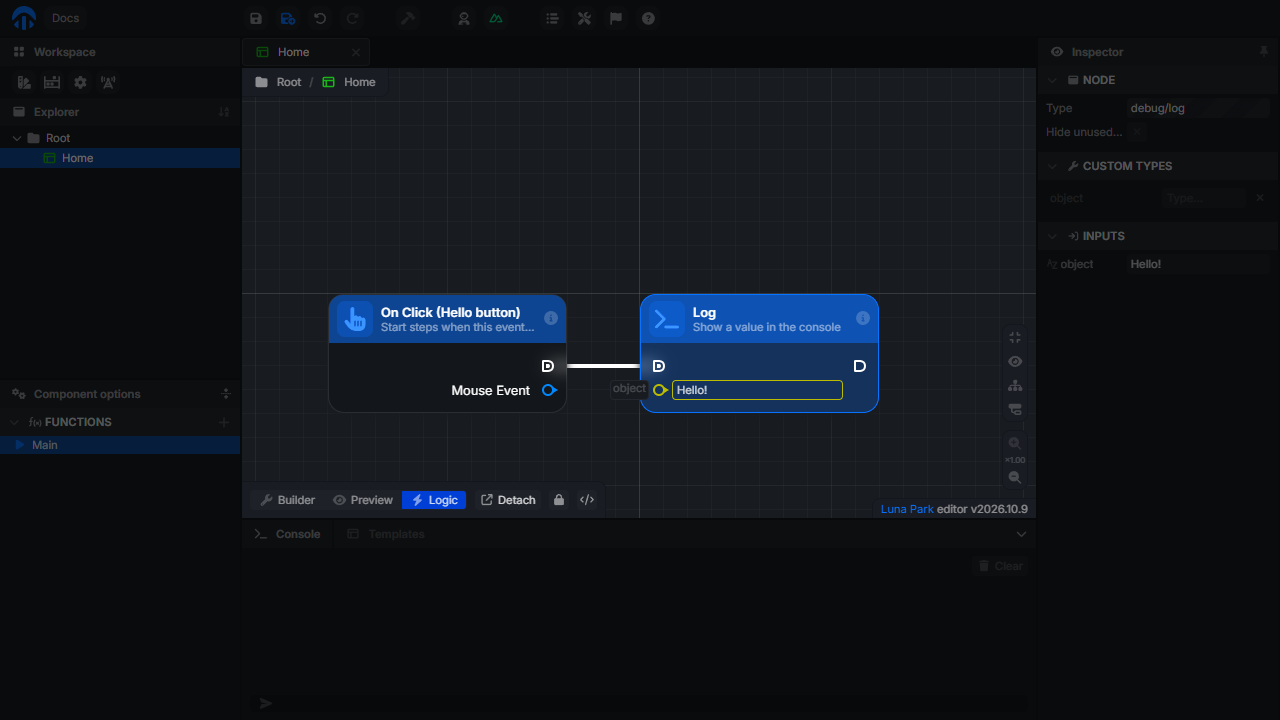This screenshot has width=1280, height=720.
Task: Click the debug/log Type field
Action: (x=1196, y=108)
